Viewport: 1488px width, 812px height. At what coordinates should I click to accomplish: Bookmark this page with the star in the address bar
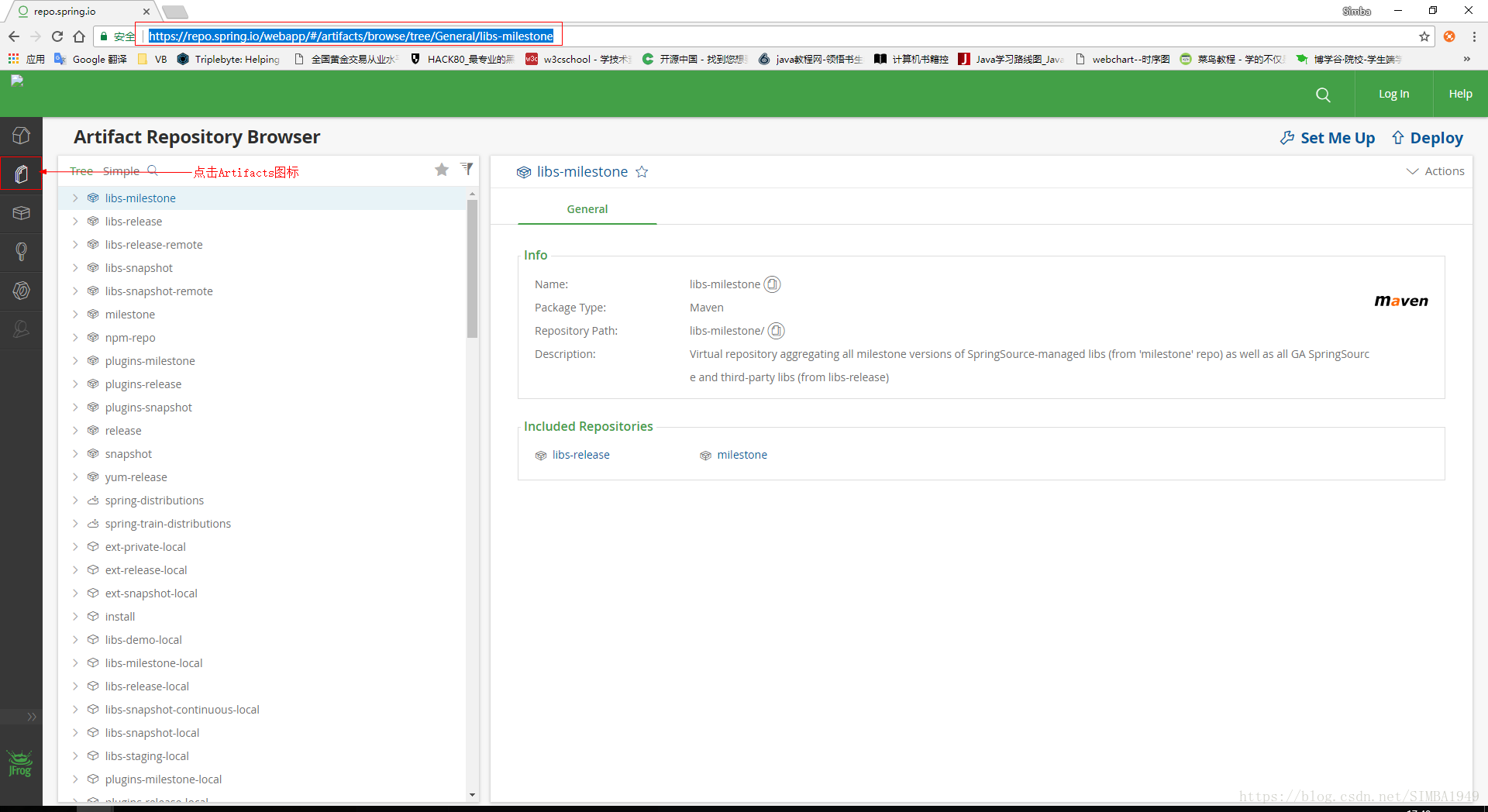(1424, 36)
